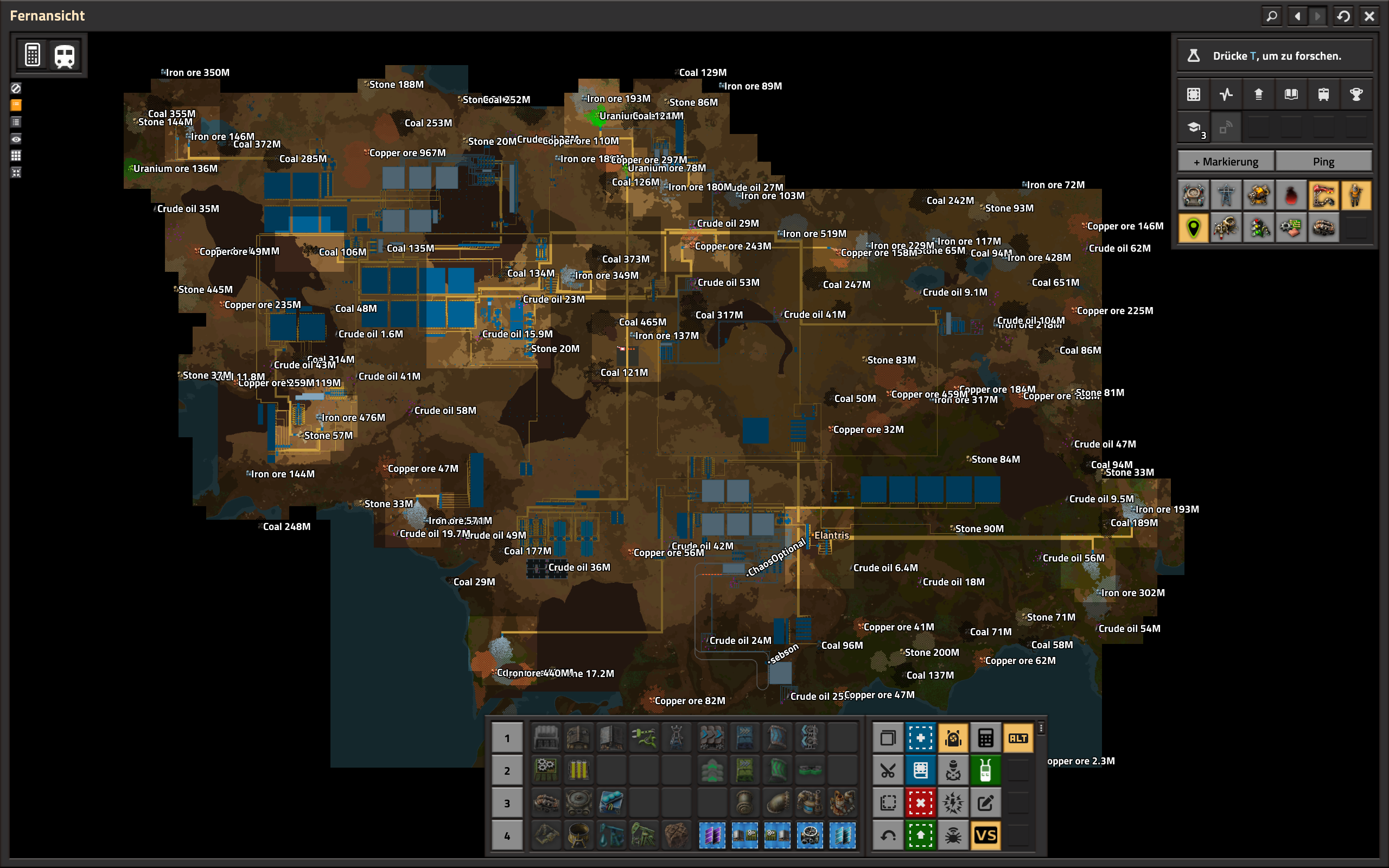
Task: Select quickbar row 4
Action: pyautogui.click(x=507, y=836)
